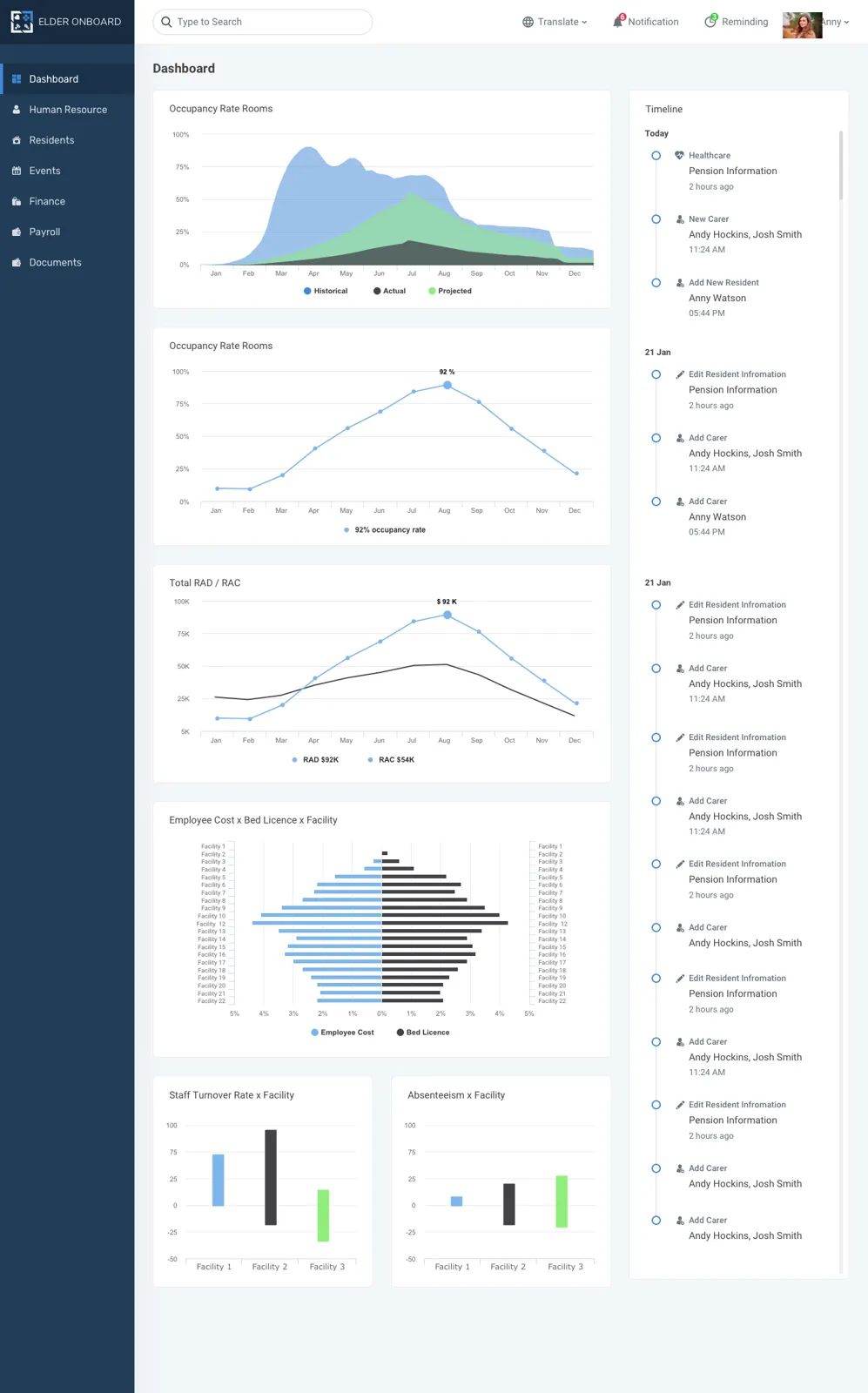Click the Timeline panel scrollbar
This screenshot has width=868, height=1393.
tap(841, 165)
